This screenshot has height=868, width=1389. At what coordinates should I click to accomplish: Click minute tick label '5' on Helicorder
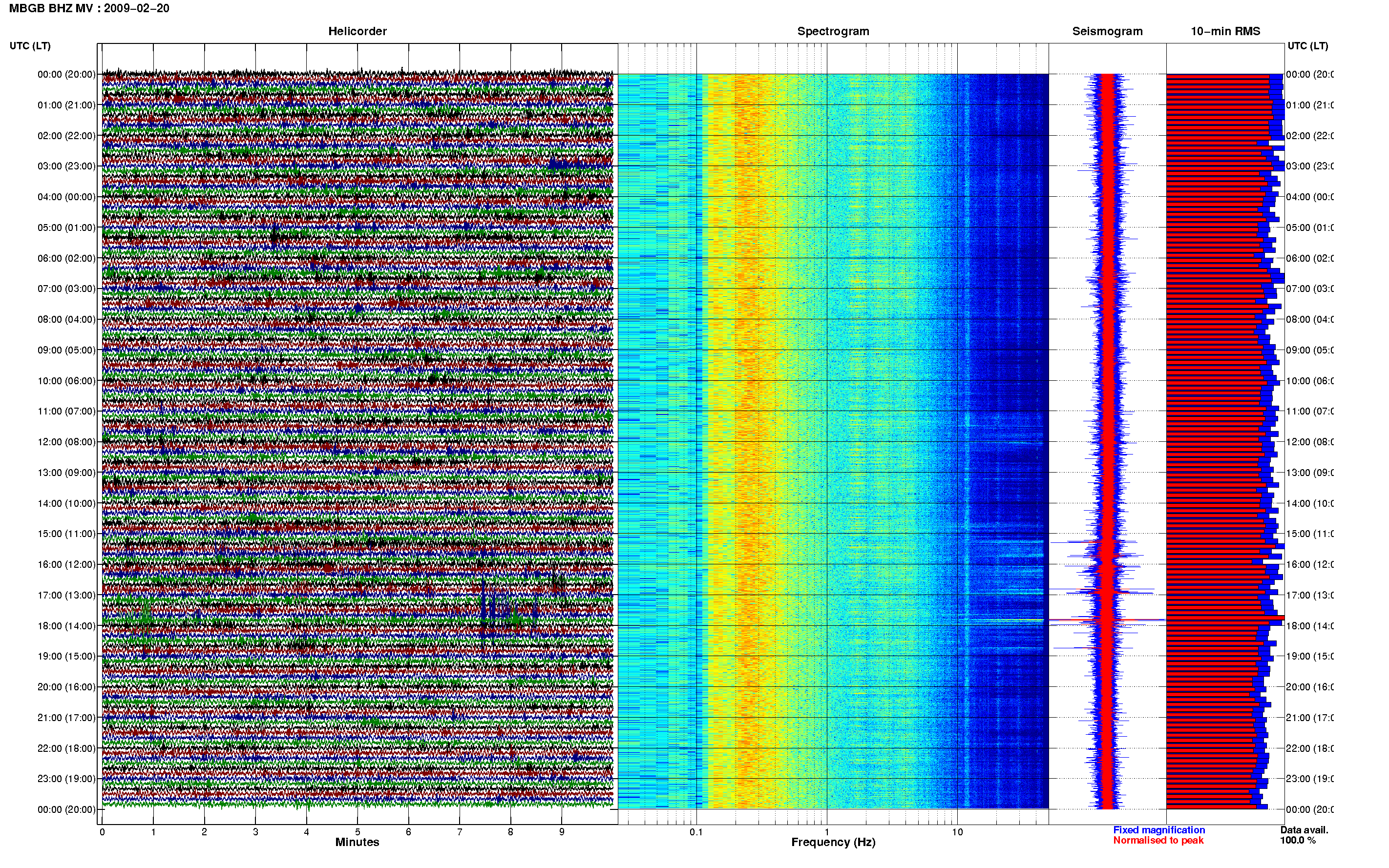357,832
